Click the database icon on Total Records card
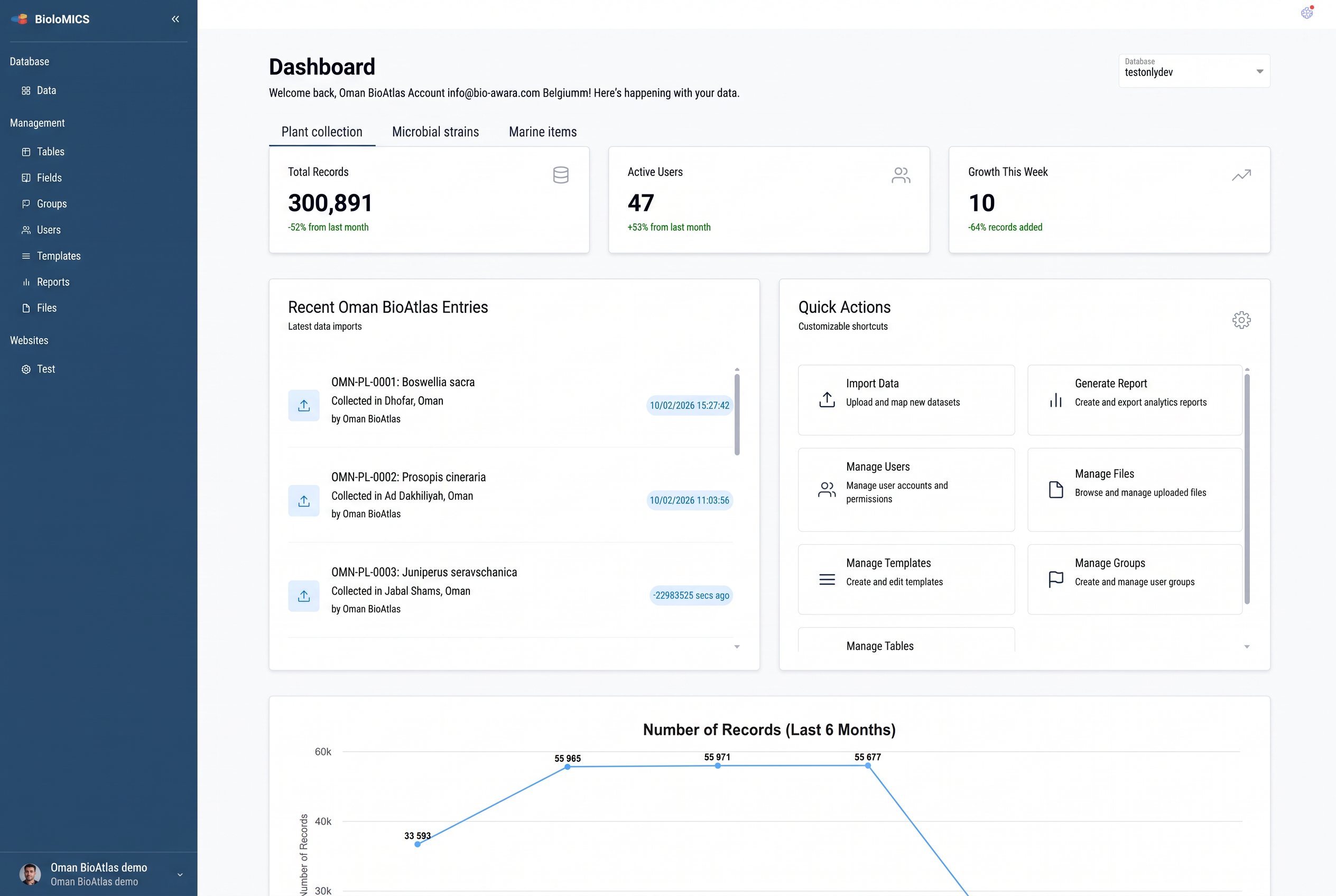1336x896 pixels. tap(561, 175)
